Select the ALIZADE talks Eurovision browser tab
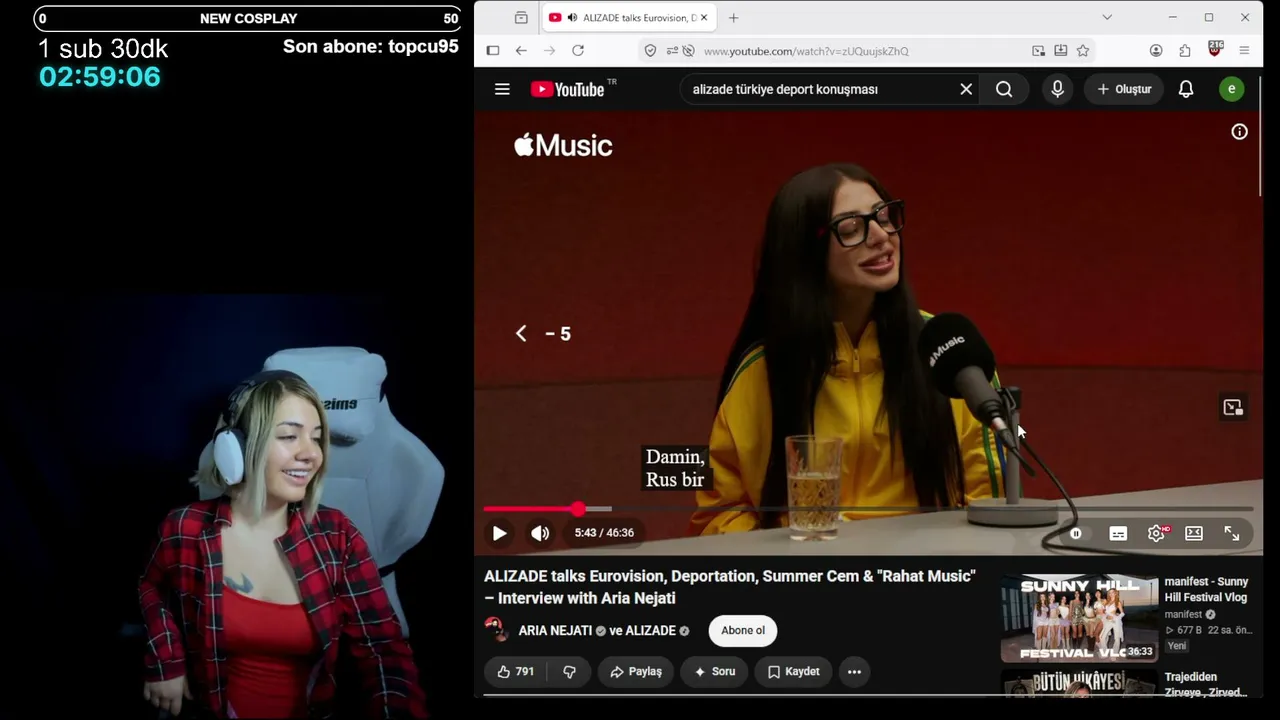 628,18
